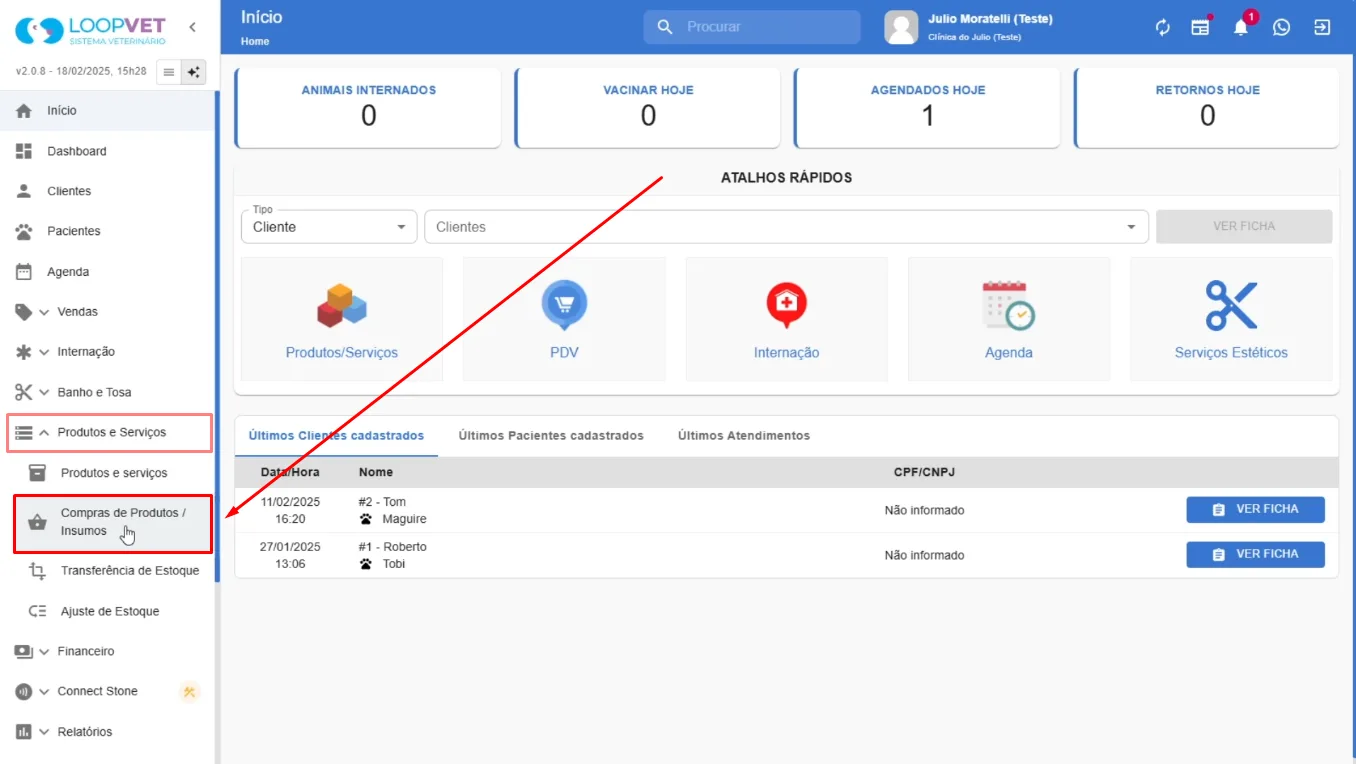Viewport: 1356px width, 764px height.
Task: Click the Retornos Hoje card
Action: coord(1207,108)
